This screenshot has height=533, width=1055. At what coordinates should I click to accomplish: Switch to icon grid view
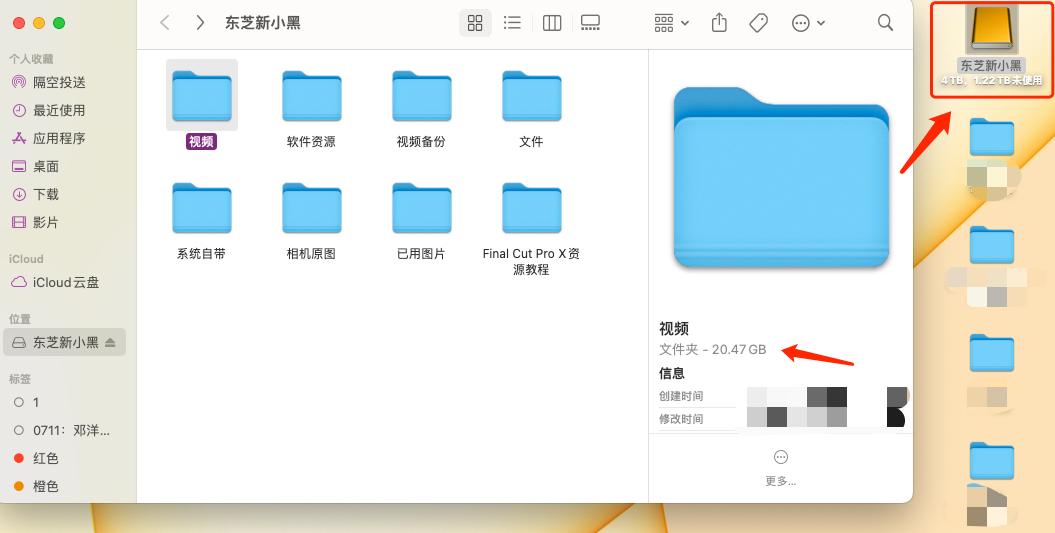(x=475, y=23)
